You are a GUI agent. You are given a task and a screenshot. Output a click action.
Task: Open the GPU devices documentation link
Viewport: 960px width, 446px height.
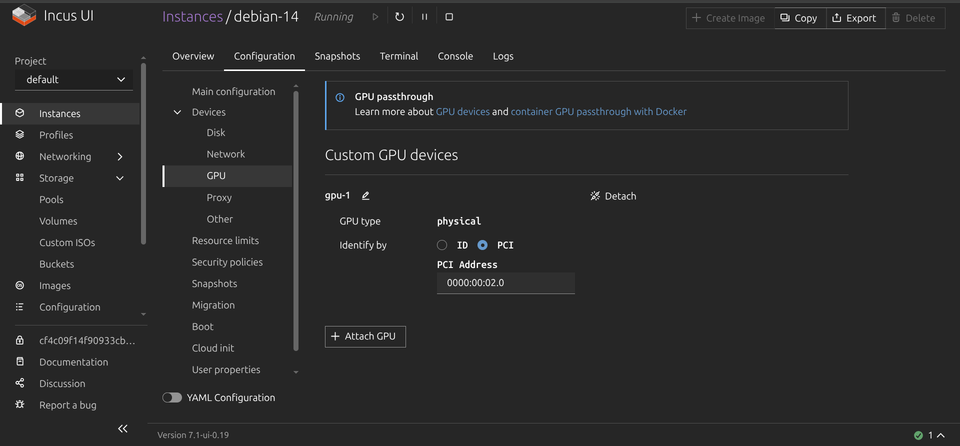462,112
